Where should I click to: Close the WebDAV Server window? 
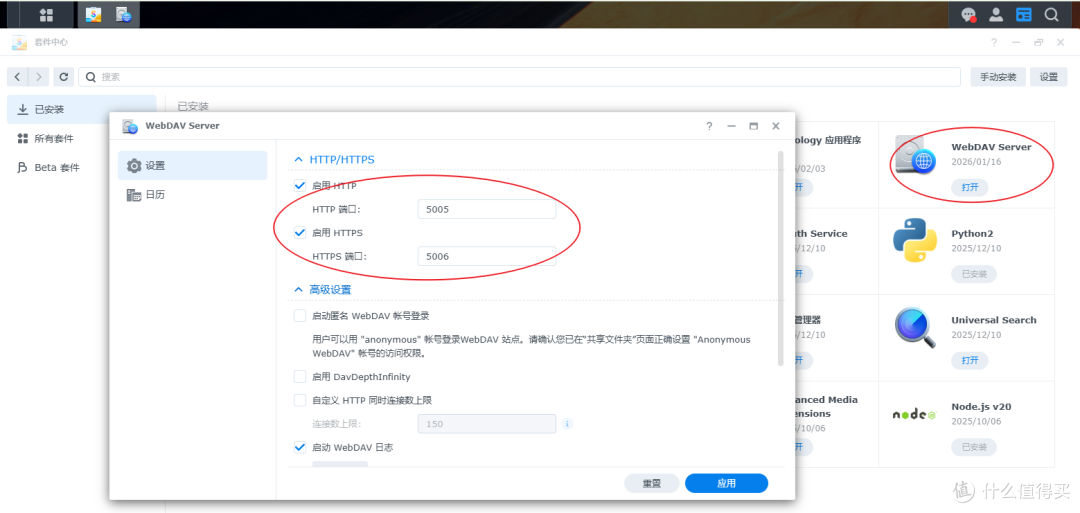pyautogui.click(x=776, y=126)
